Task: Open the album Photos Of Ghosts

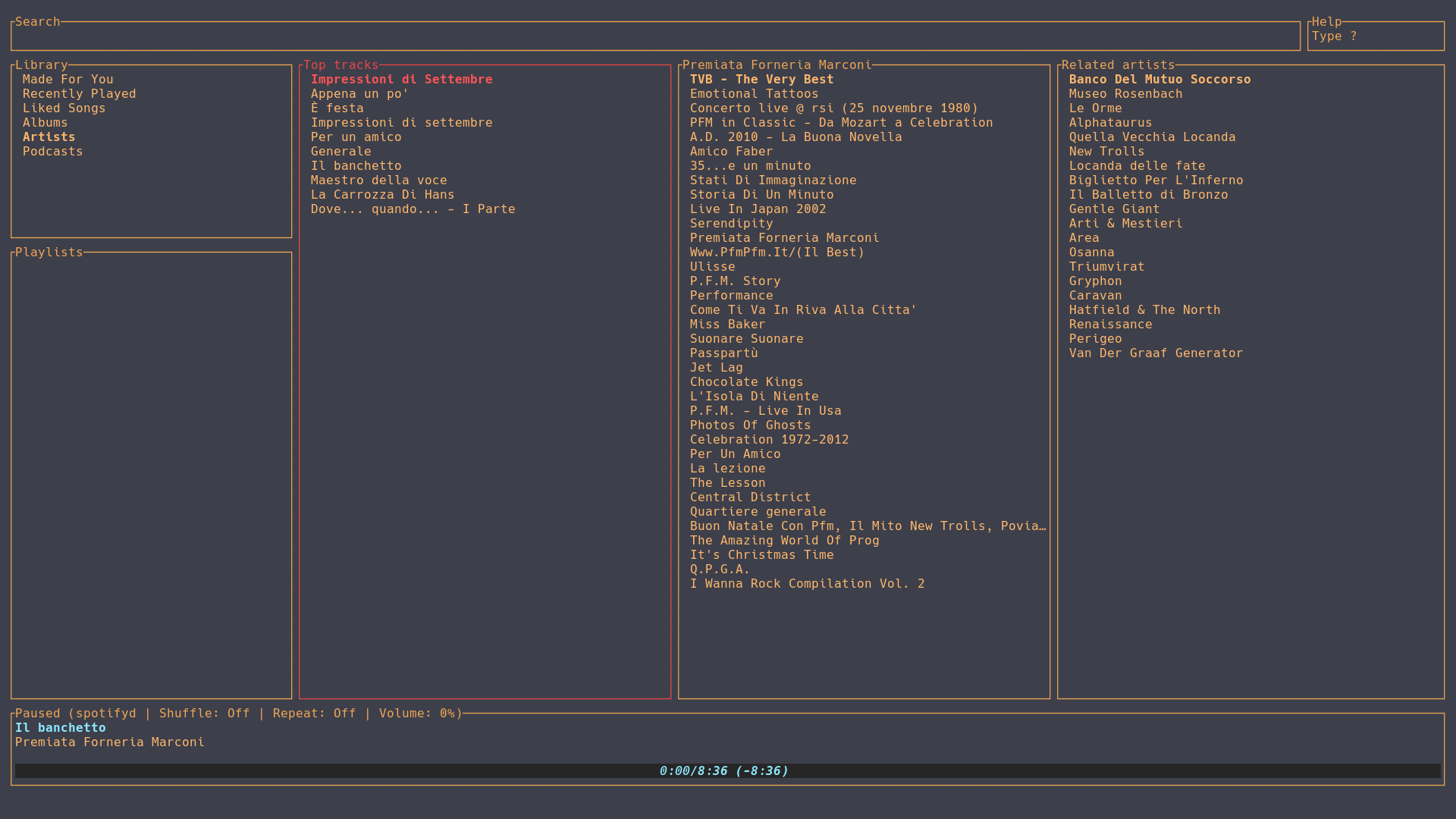Action: (x=750, y=425)
